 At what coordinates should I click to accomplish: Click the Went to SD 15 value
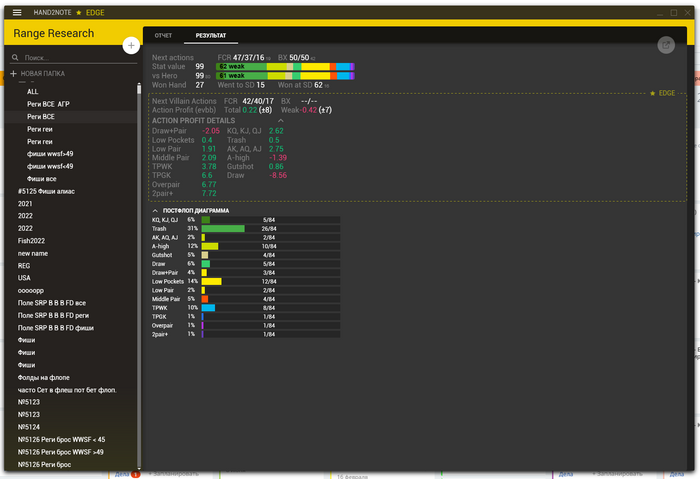tap(260, 85)
